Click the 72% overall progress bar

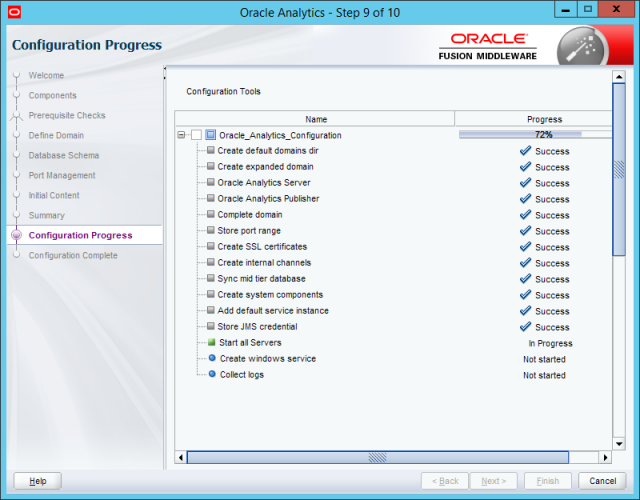coord(535,134)
